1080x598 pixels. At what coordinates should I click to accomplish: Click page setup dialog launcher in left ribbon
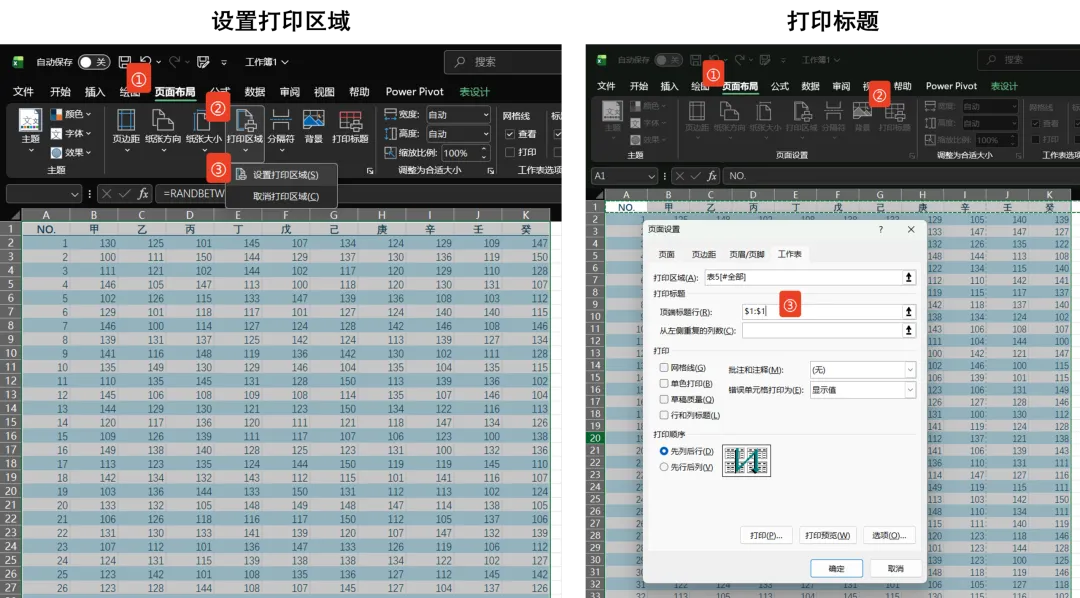(x=370, y=170)
